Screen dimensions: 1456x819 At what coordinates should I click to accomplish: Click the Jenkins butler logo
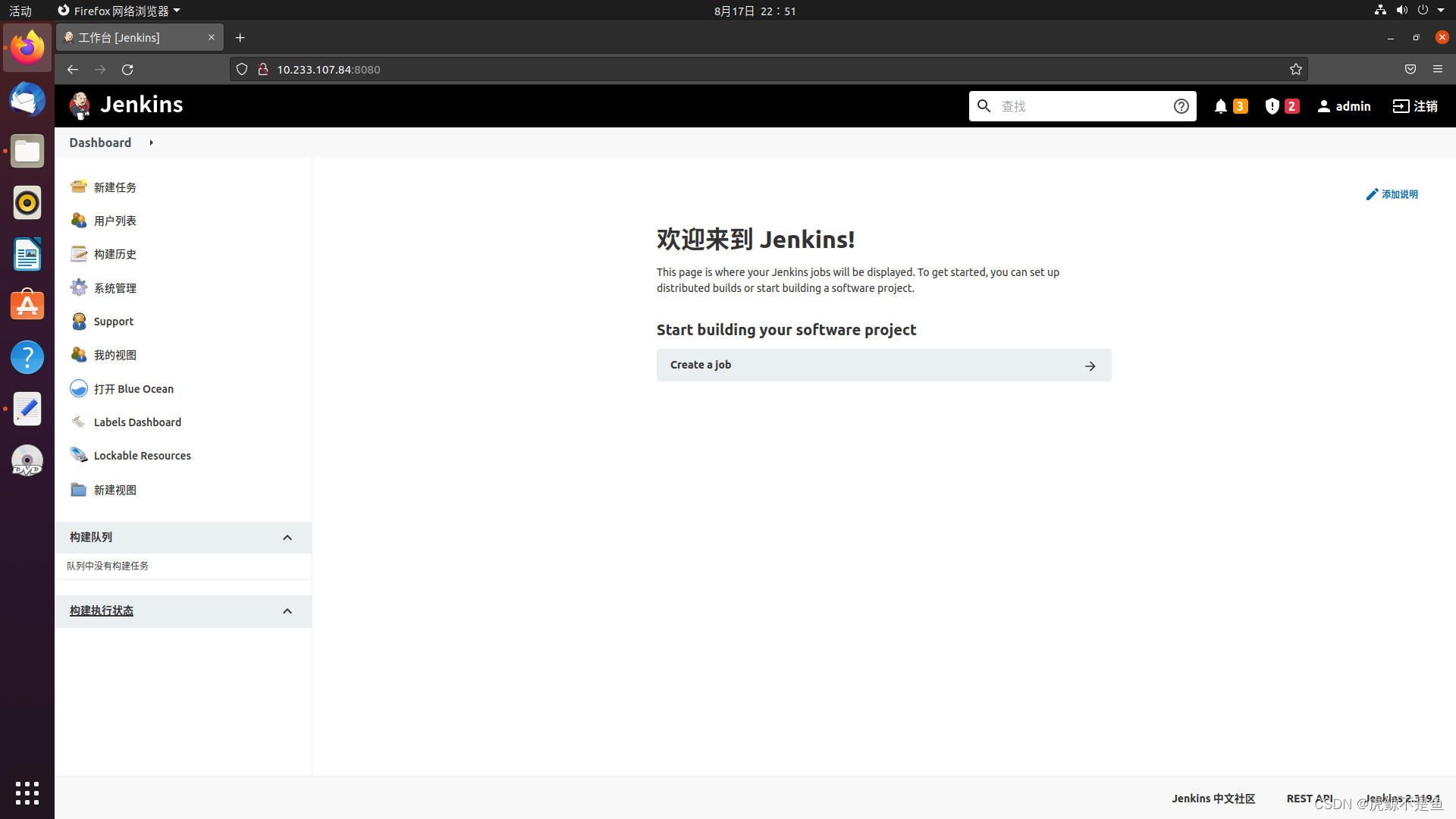(80, 105)
